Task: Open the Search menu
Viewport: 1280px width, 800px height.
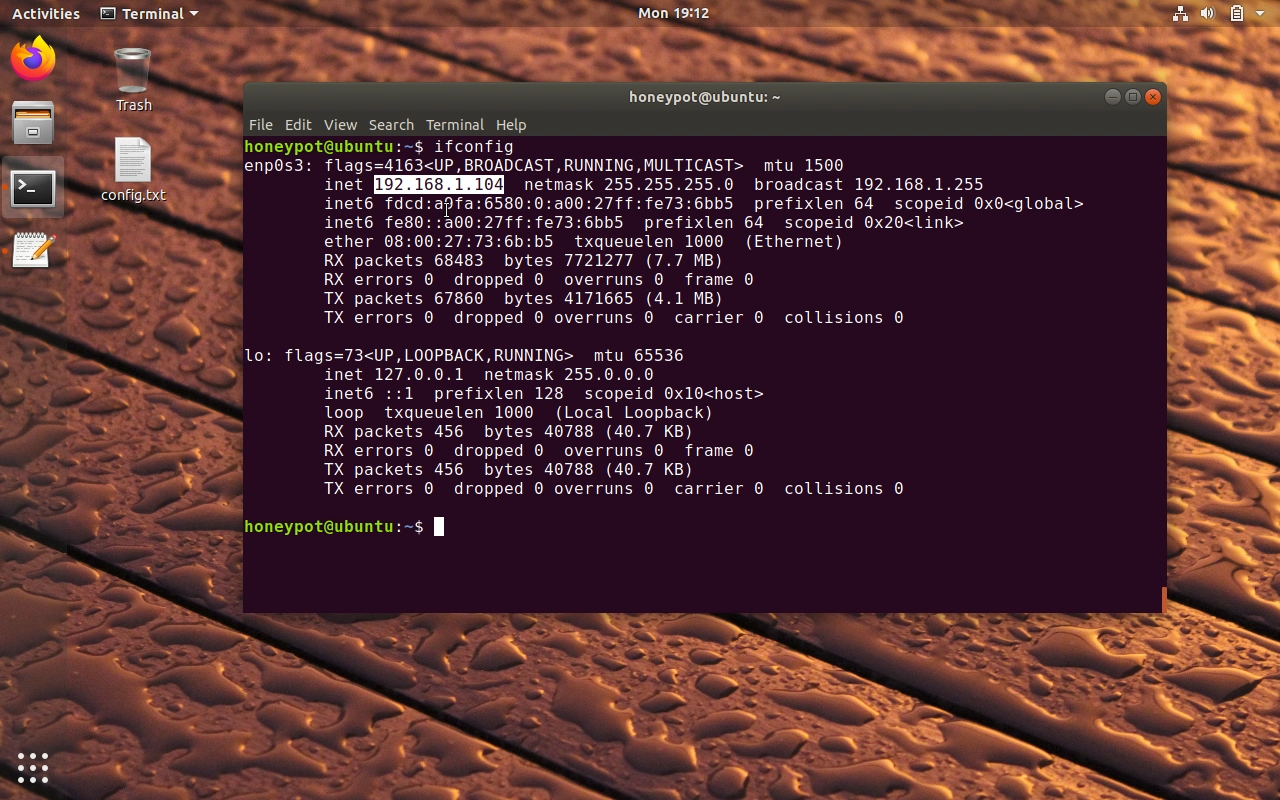Action: click(x=391, y=125)
